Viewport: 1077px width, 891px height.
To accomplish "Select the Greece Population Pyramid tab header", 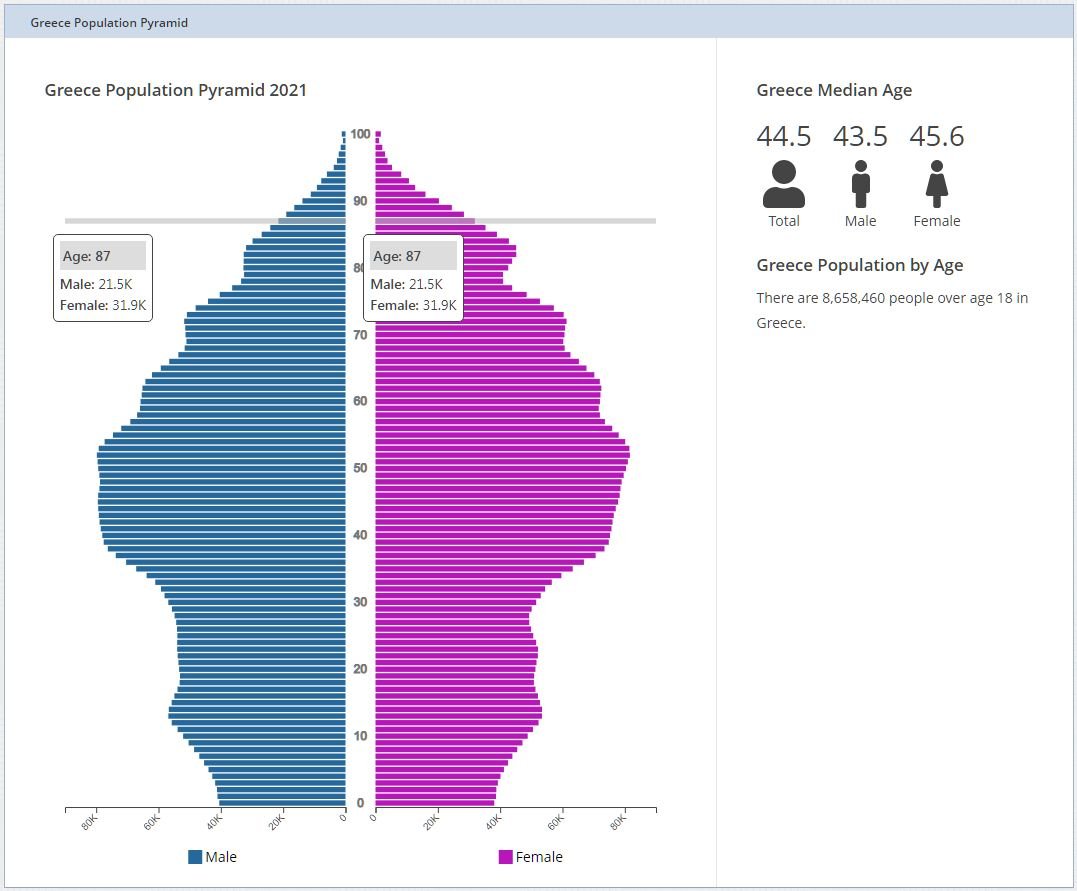I will (x=109, y=22).
